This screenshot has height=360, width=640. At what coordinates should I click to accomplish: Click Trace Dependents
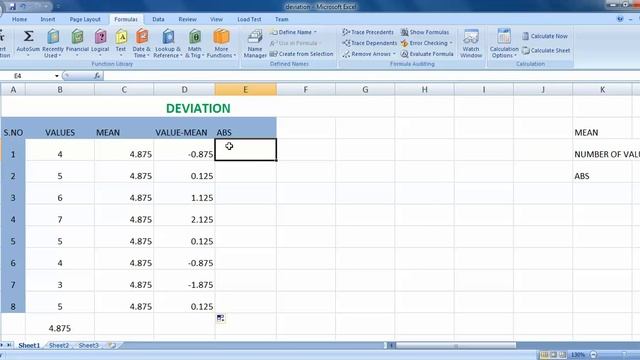(x=370, y=43)
